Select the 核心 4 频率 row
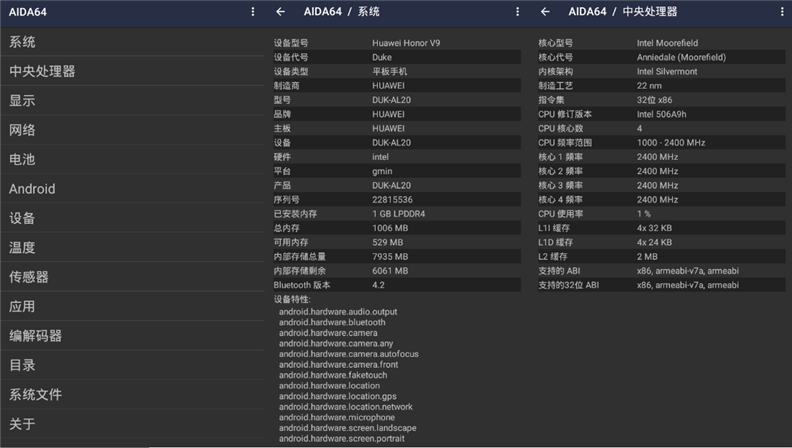 click(662, 200)
